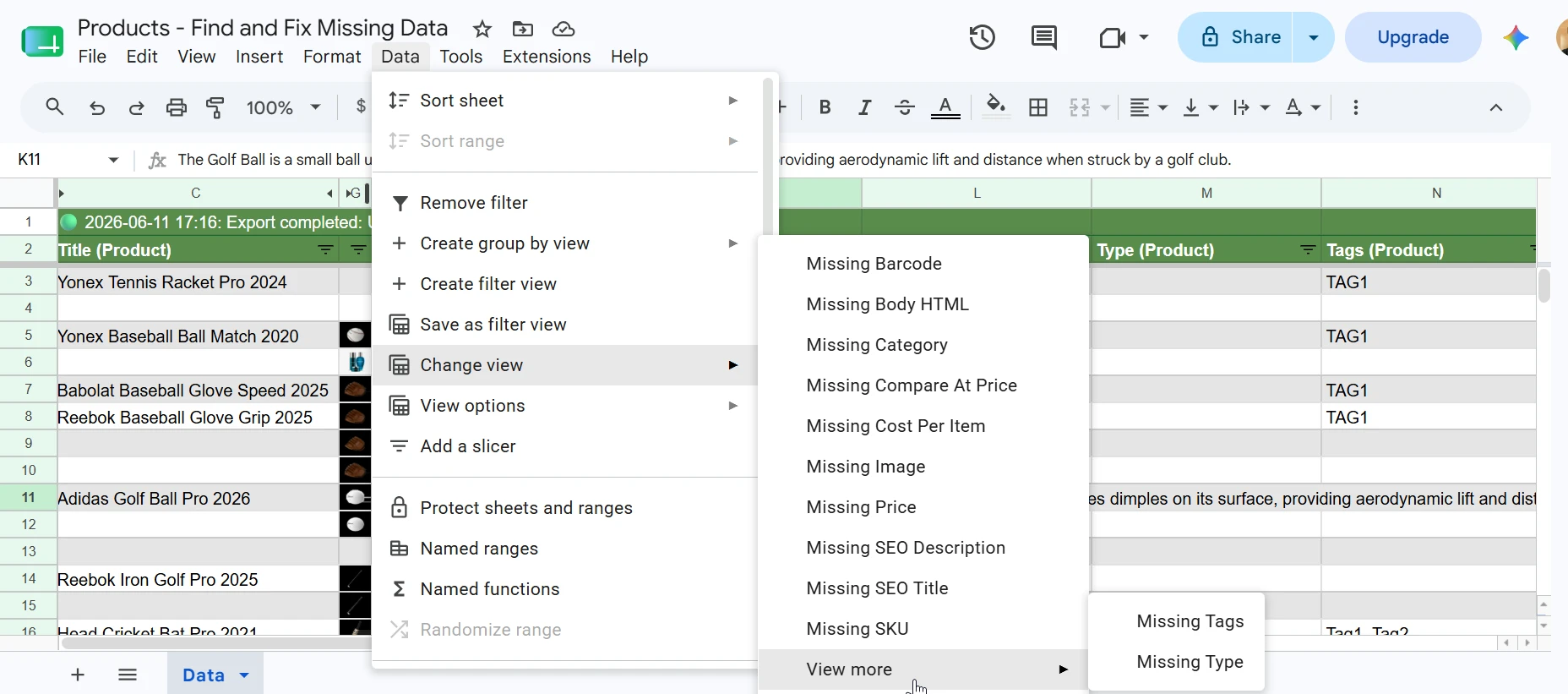Open the fill color picker
Viewport: 1568px width, 694px height.
coord(996,107)
